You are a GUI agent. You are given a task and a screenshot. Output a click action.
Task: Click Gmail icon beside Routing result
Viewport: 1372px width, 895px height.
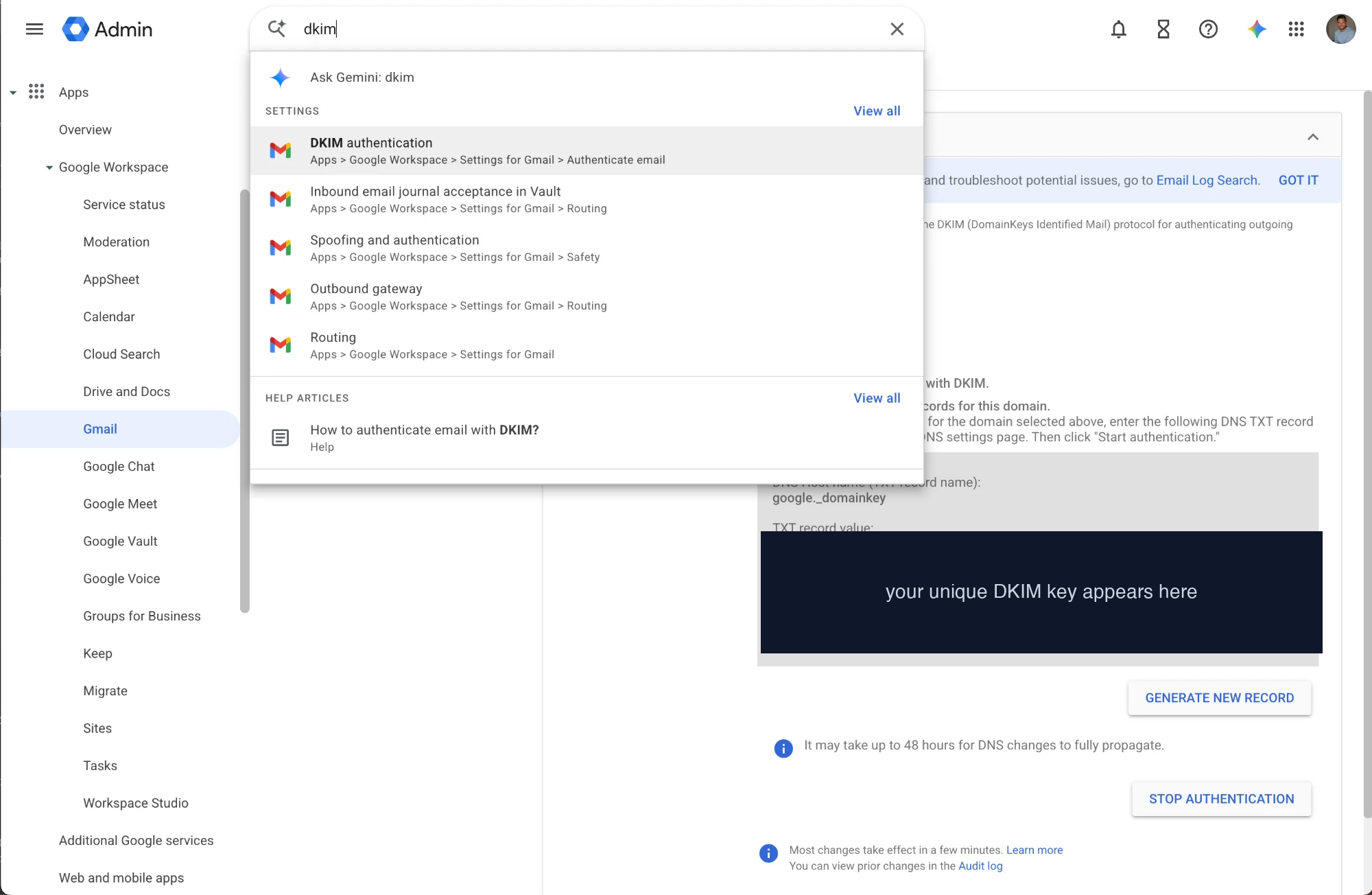[x=280, y=345]
